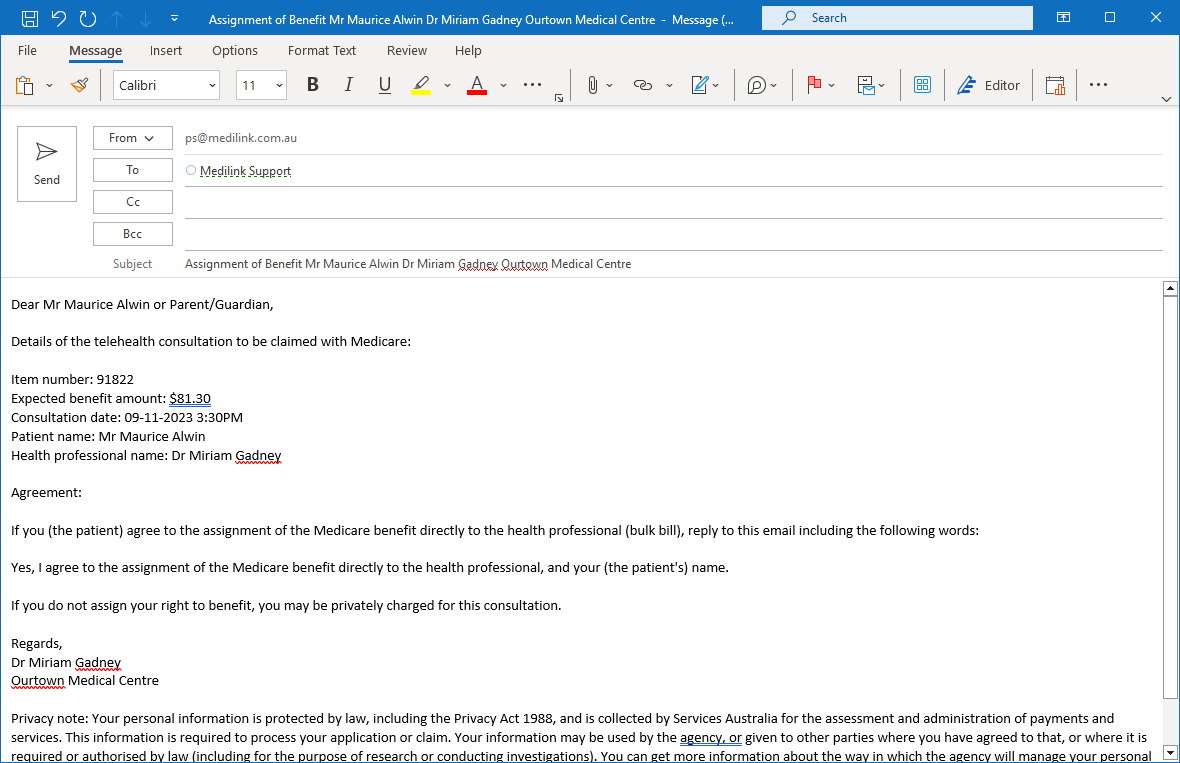The width and height of the screenshot is (1180, 763).
Task: Show more ribbon commands ellipsis
Action: coord(1099,85)
